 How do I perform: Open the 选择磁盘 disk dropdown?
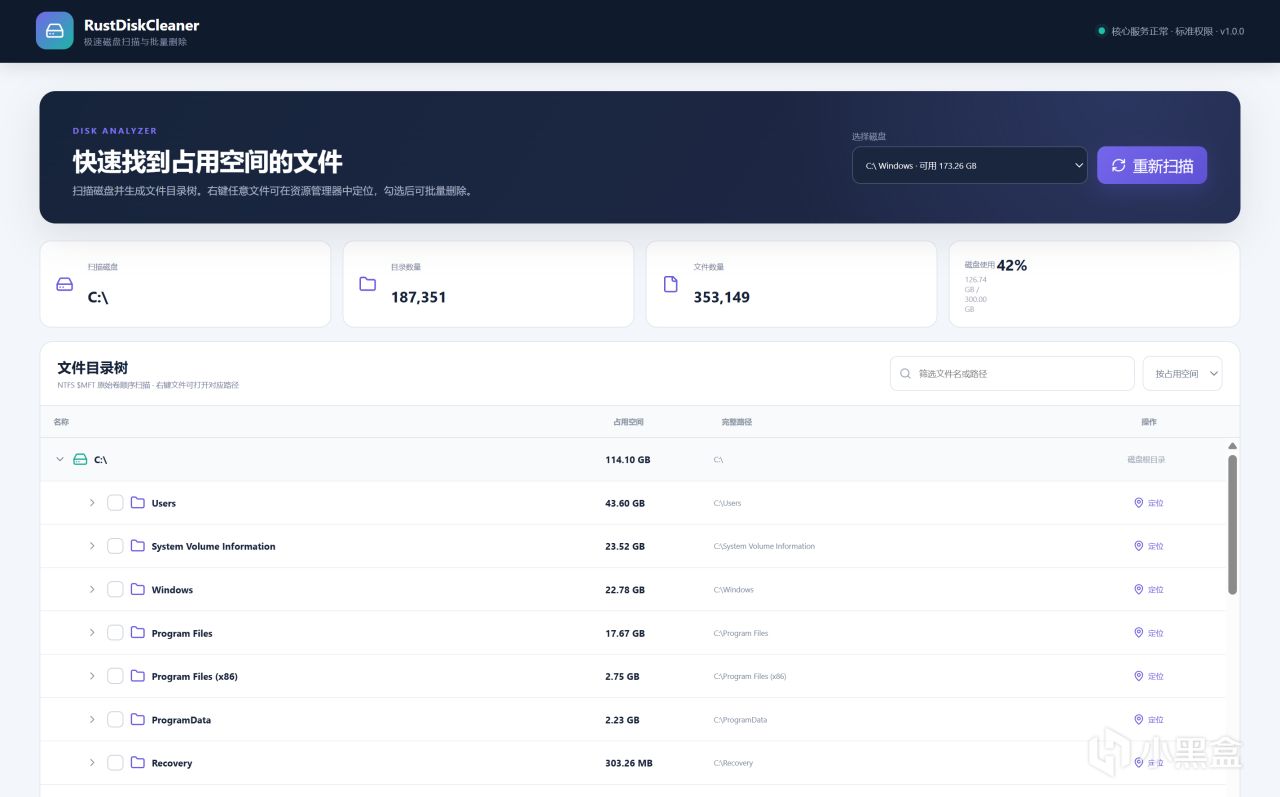(969, 165)
